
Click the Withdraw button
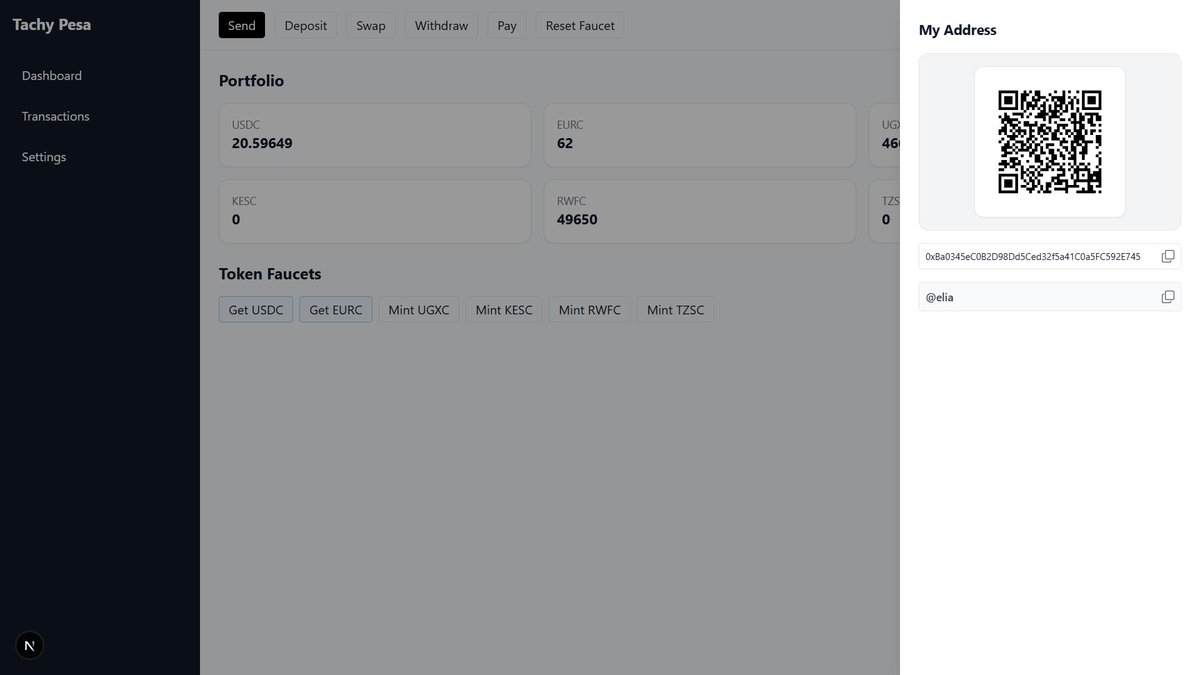pos(442,26)
